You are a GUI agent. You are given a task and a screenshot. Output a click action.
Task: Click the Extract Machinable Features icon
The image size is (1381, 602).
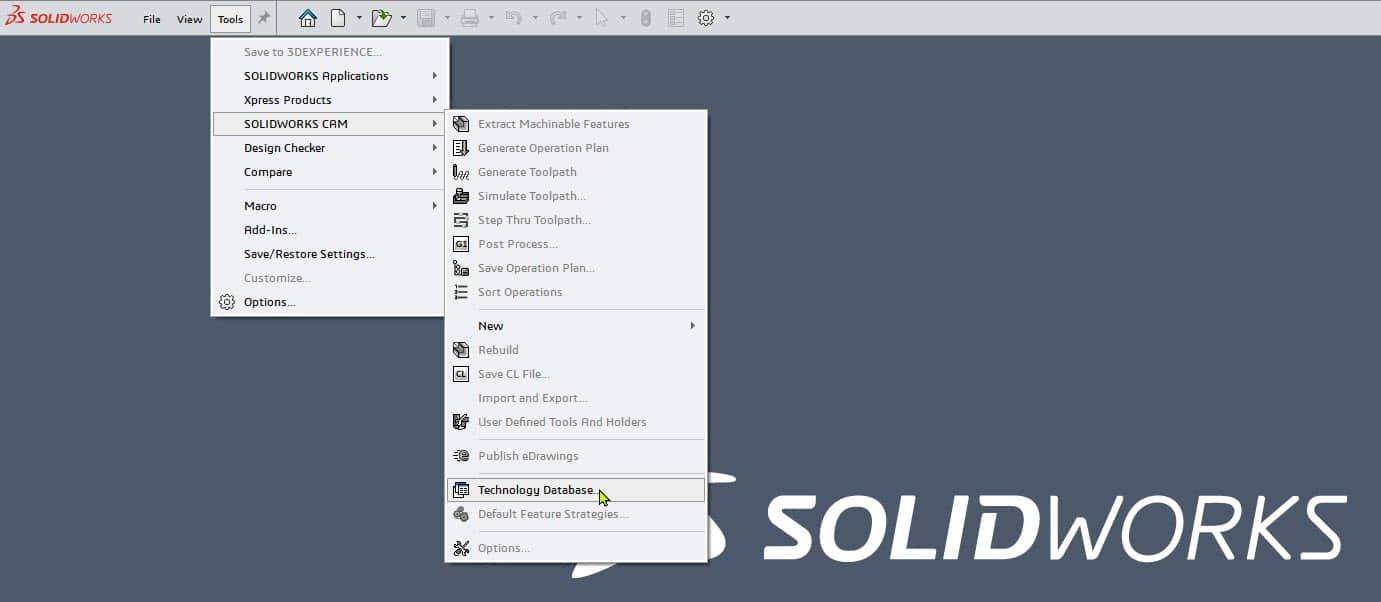click(461, 124)
